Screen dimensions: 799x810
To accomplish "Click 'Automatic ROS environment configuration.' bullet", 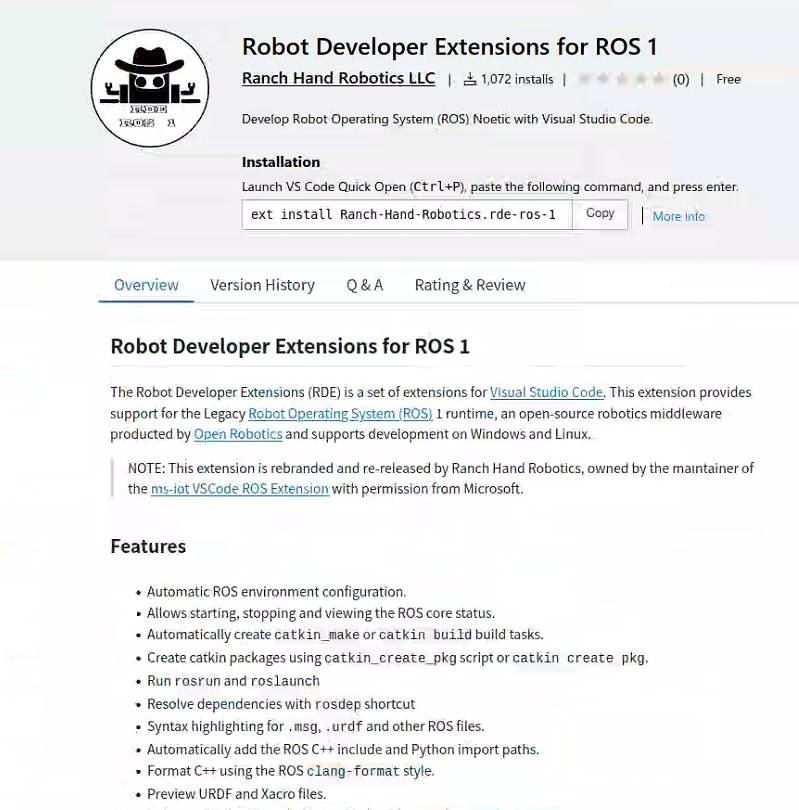I will pyautogui.click(x=277, y=591).
